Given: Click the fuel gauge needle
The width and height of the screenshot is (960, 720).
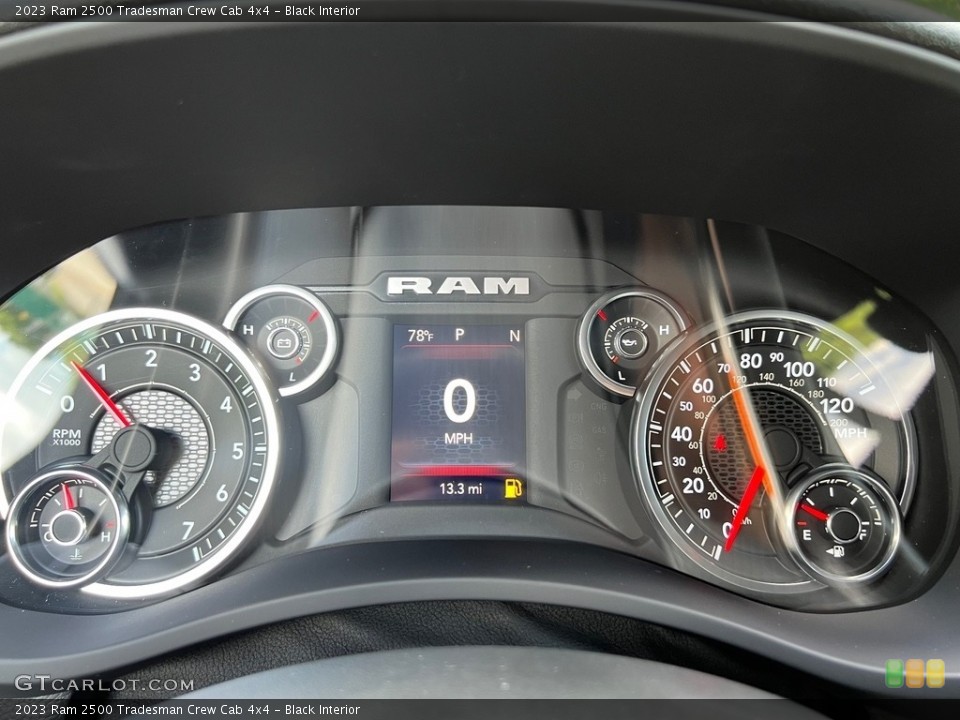Looking at the screenshot, I should (x=814, y=512).
